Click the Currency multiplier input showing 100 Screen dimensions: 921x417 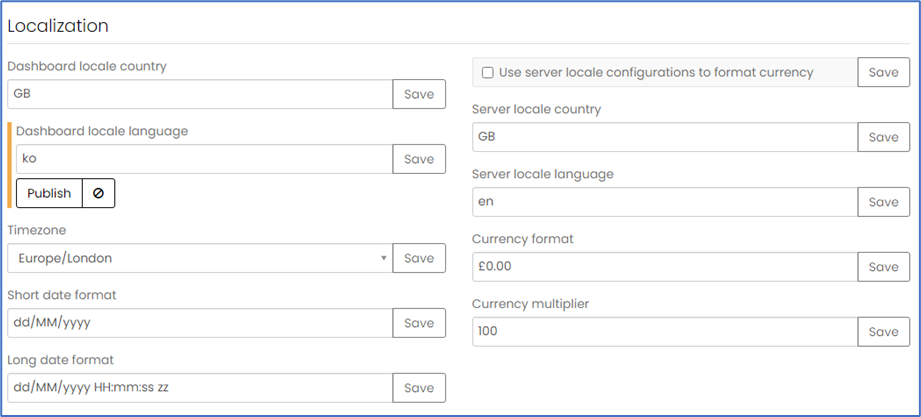pos(665,332)
